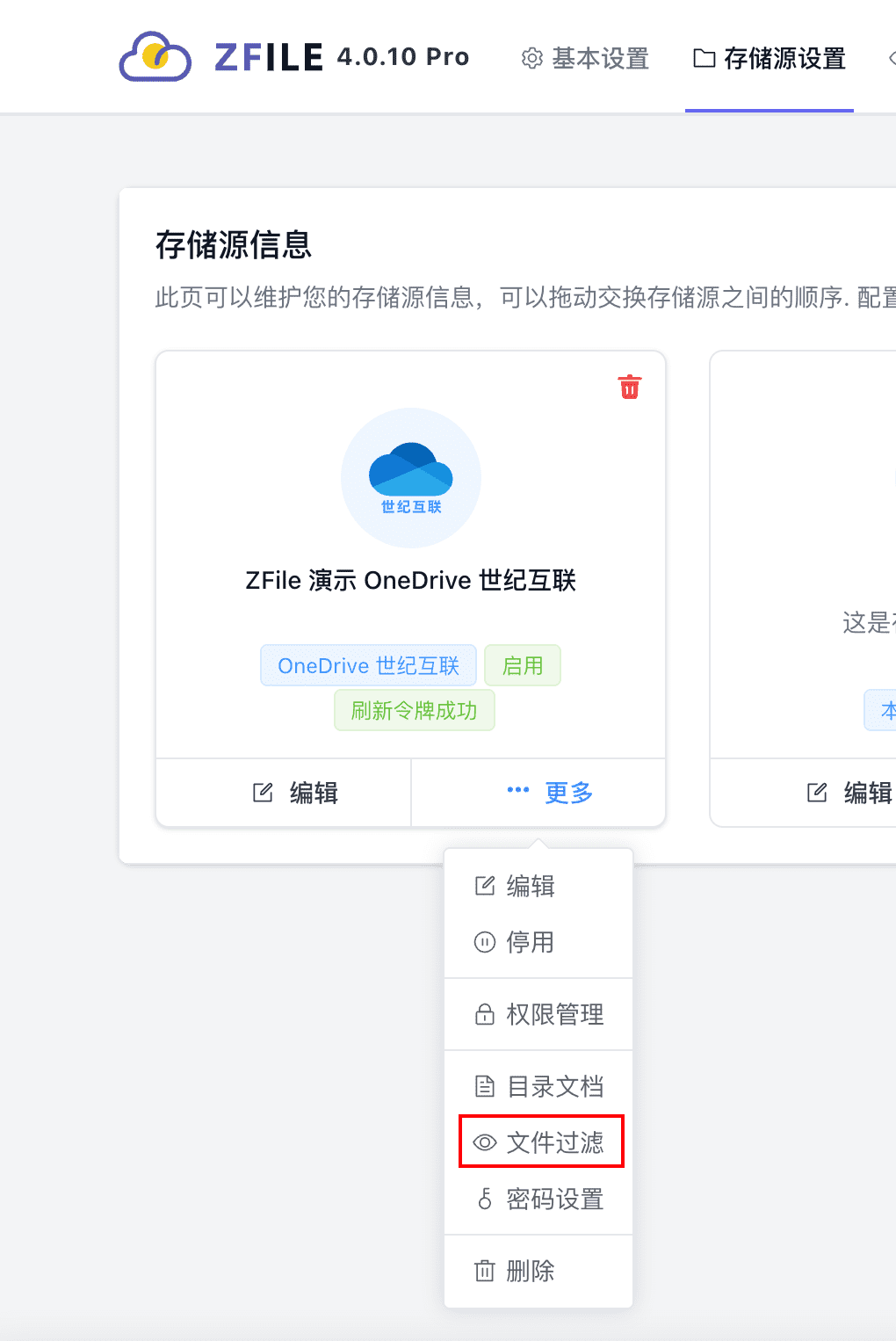
Task: Switch to the 存储源设置 tab
Action: point(770,59)
